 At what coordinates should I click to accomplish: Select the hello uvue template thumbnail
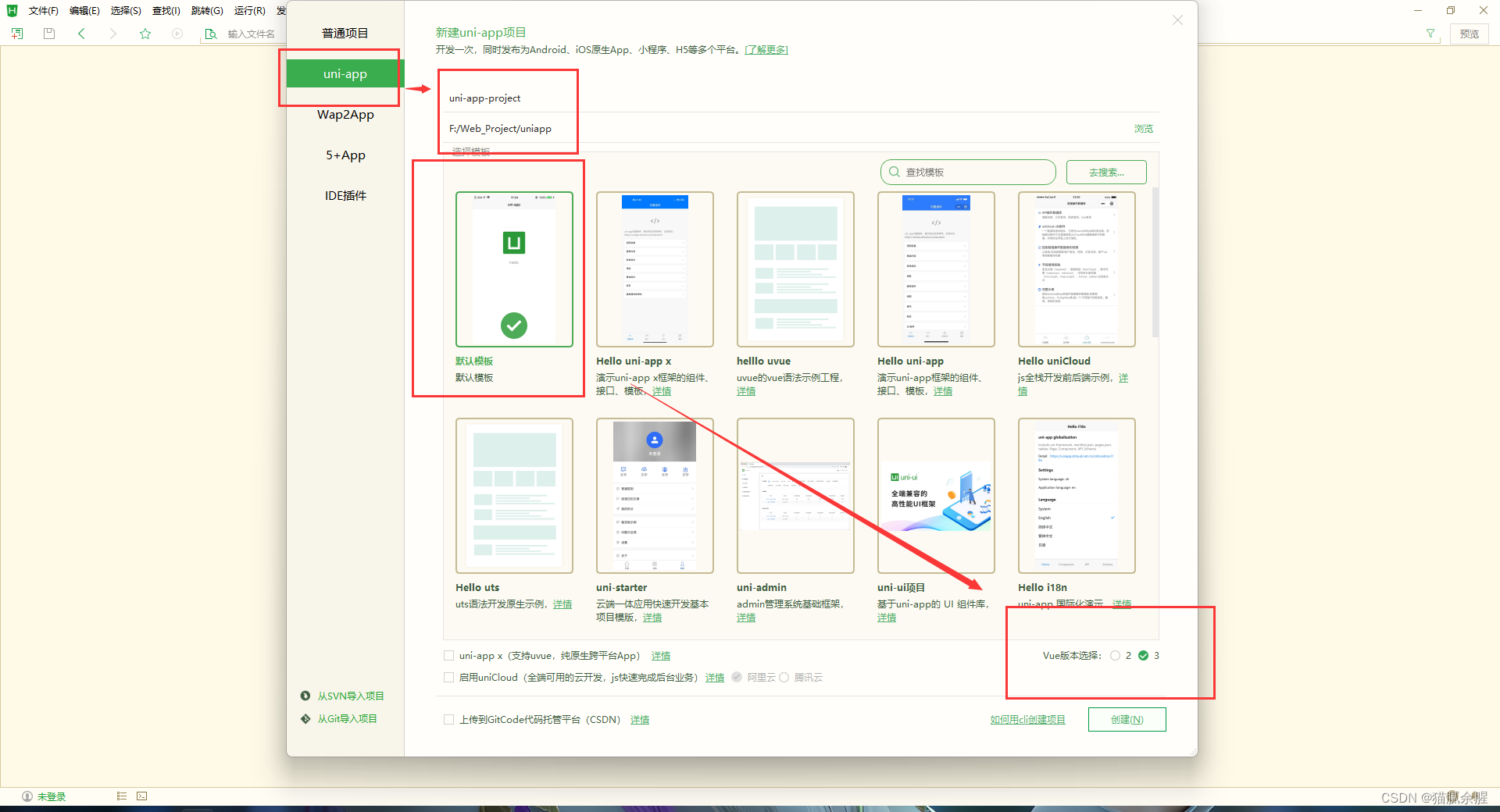point(795,269)
